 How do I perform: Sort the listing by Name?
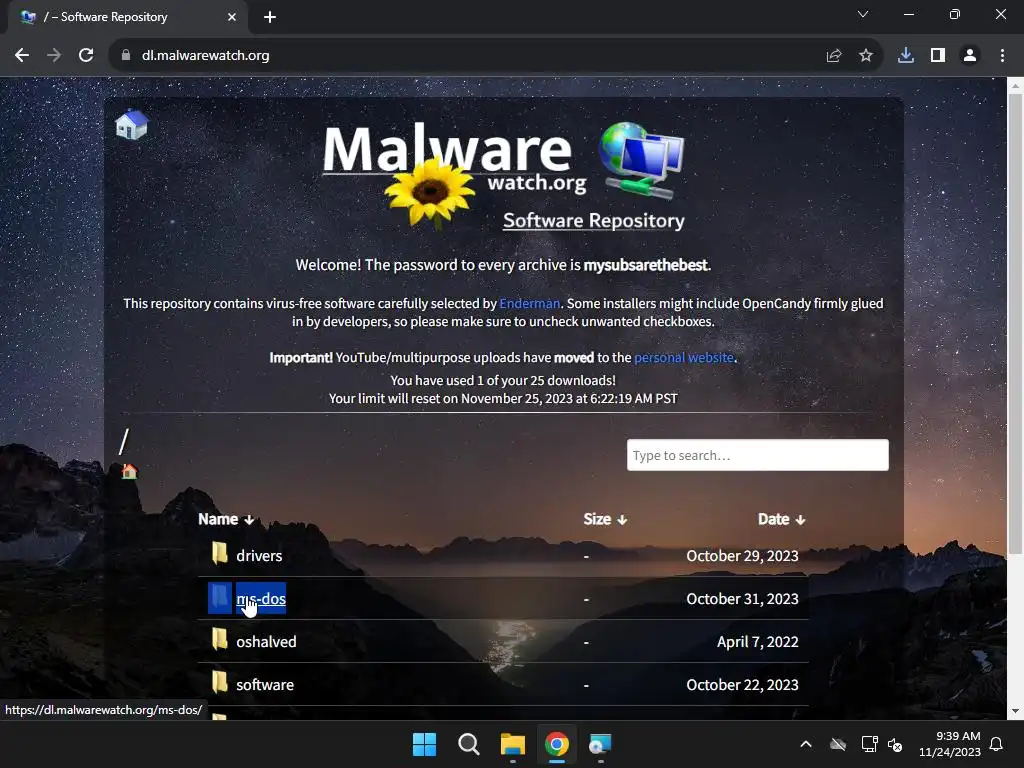pos(226,519)
